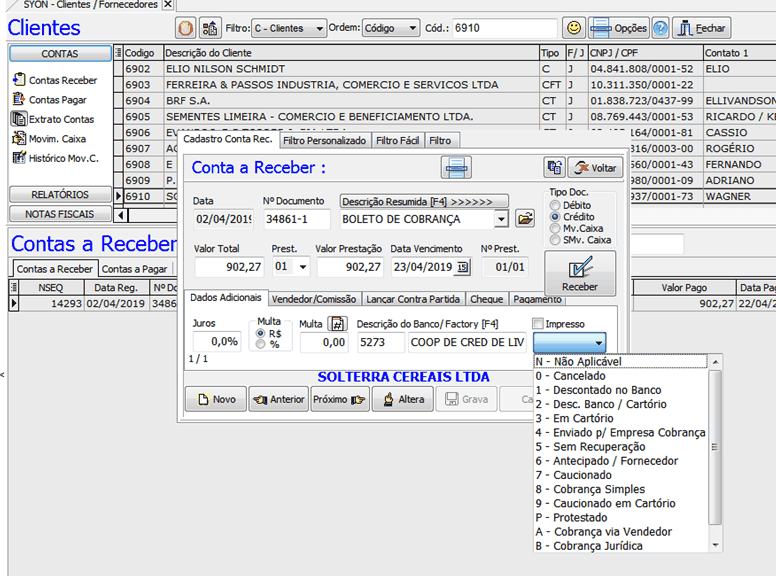
Task: Click the Cód. input field
Action: point(504,29)
